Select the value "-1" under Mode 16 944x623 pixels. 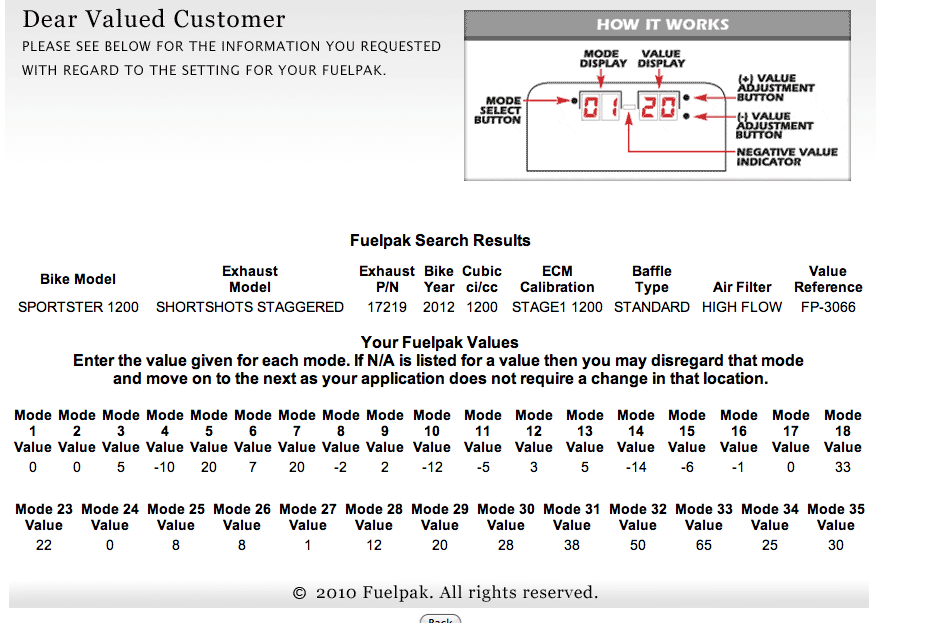pos(738,467)
